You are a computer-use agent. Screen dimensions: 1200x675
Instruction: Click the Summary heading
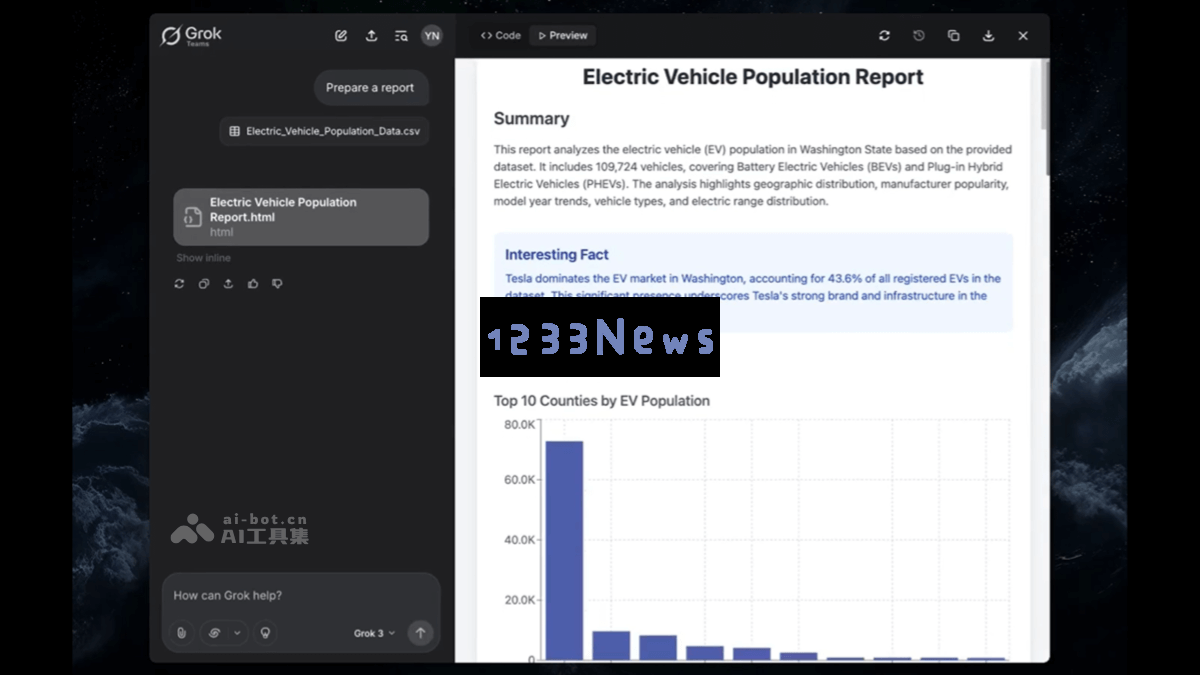click(x=531, y=118)
